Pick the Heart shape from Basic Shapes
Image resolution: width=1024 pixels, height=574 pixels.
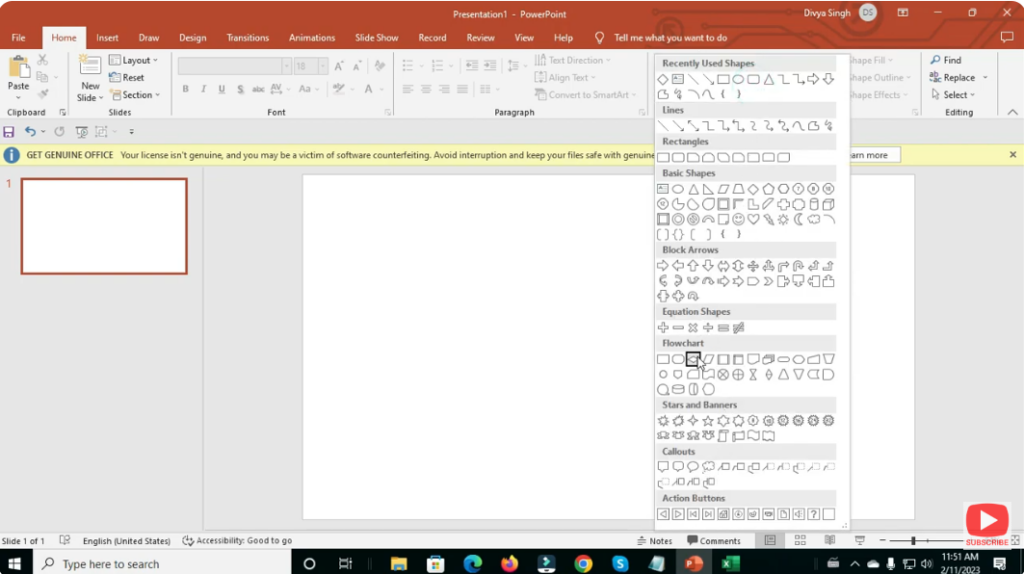point(753,219)
